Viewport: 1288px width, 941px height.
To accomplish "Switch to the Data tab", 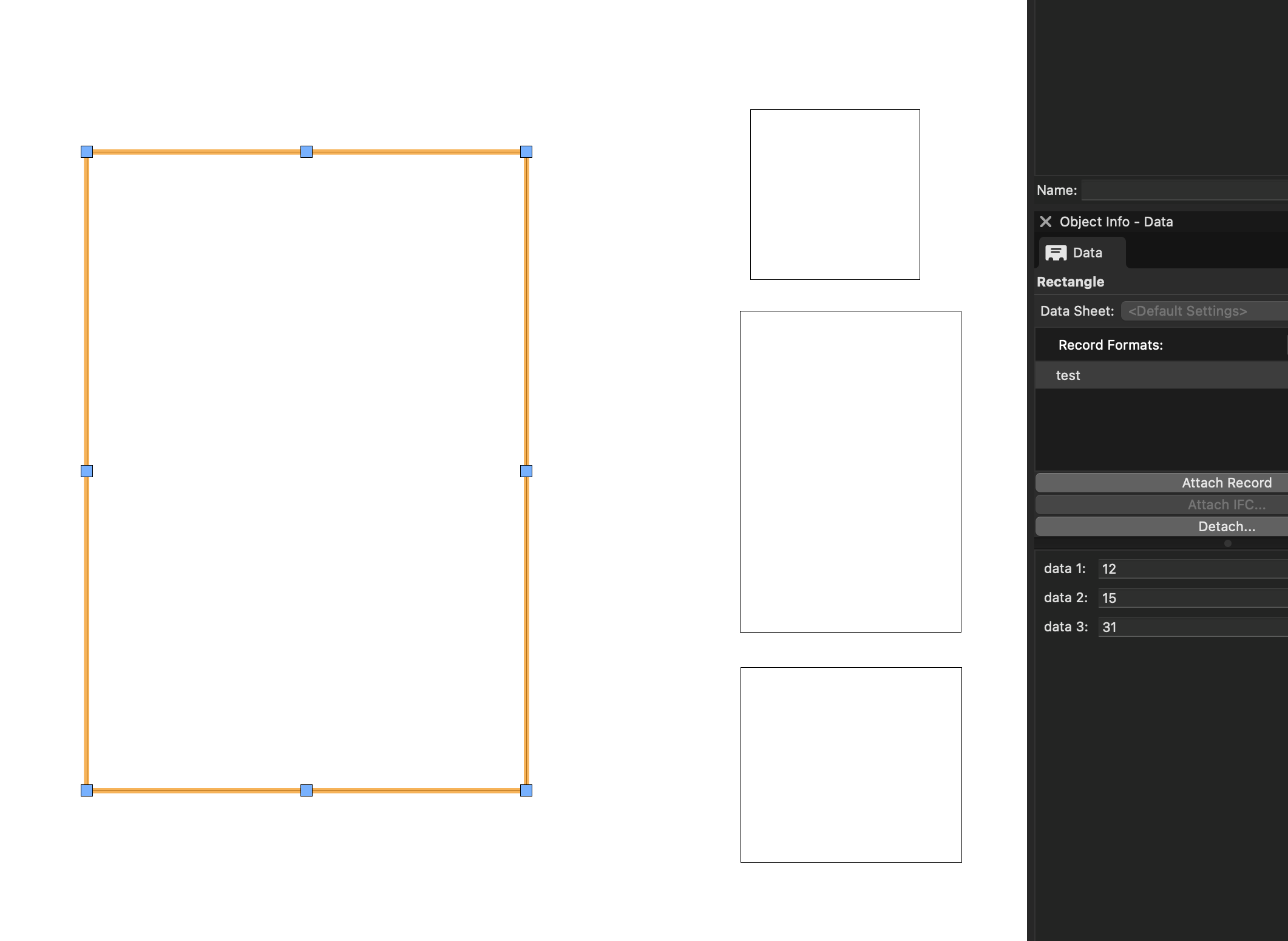I will (x=1086, y=253).
